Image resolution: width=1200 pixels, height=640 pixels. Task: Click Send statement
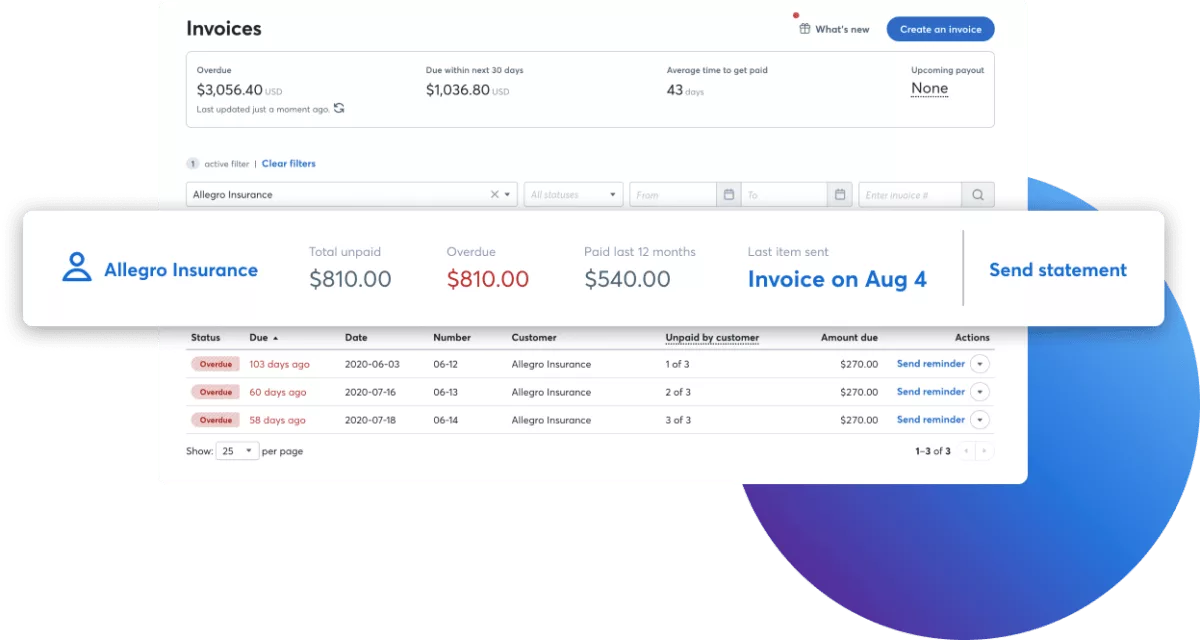1058,270
